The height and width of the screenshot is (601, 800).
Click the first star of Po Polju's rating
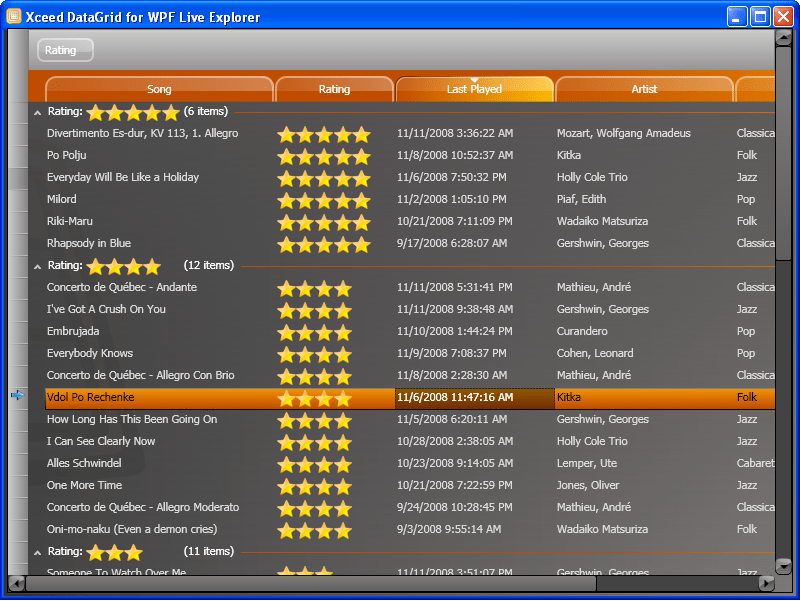pos(287,155)
